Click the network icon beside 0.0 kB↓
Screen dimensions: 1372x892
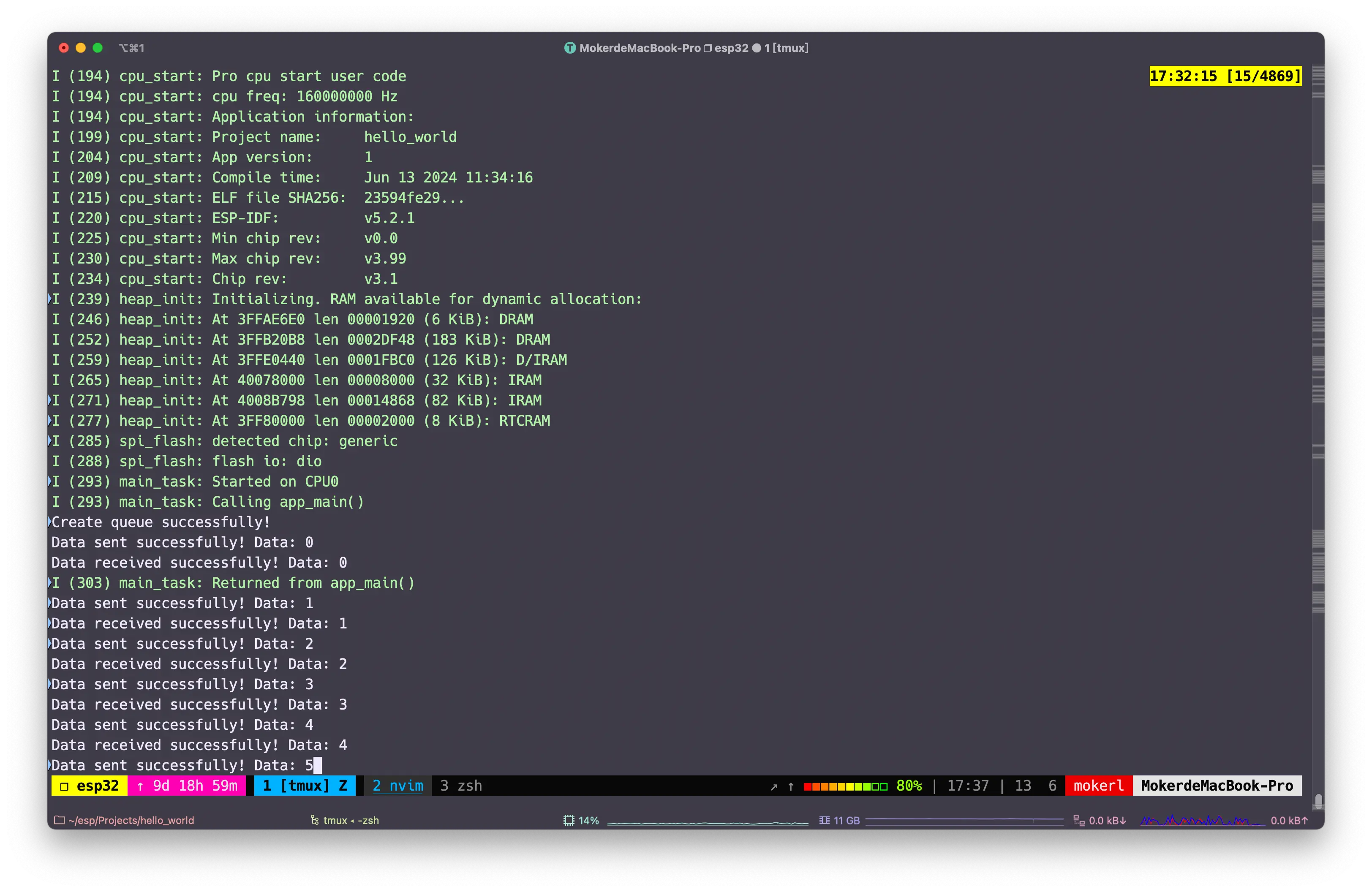click(1078, 820)
